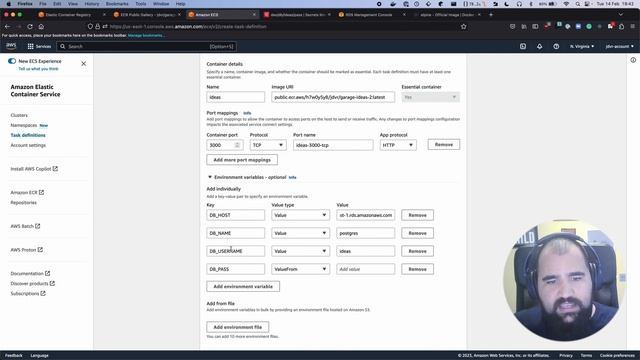Click Add environment file
The image size is (640, 360).
(x=238, y=327)
